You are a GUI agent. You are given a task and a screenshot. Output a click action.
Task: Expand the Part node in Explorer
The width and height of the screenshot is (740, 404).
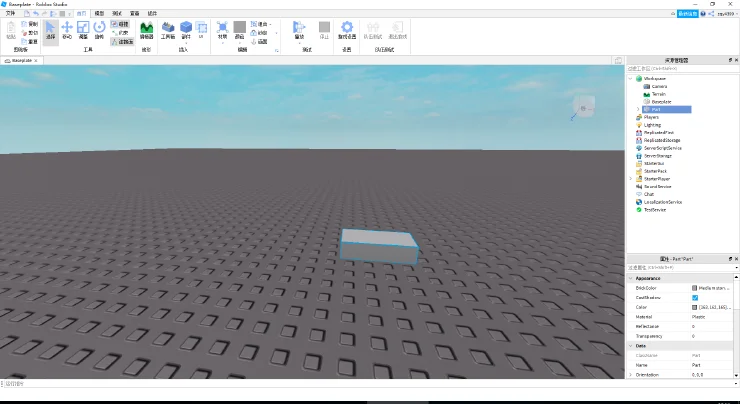[639, 109]
